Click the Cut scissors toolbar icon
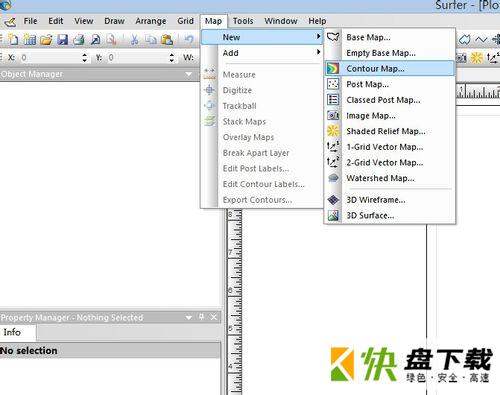 [134, 40]
